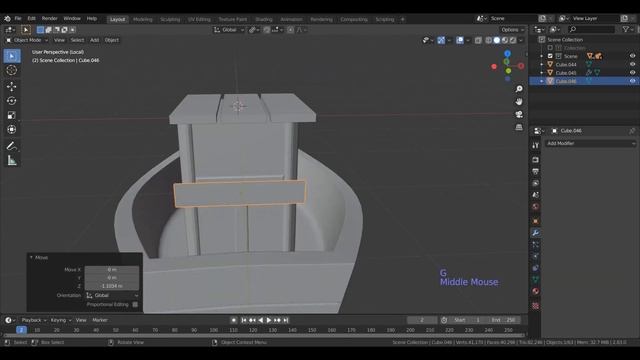The image size is (640, 360).
Task: Click the Move Z value field
Action: point(112,286)
